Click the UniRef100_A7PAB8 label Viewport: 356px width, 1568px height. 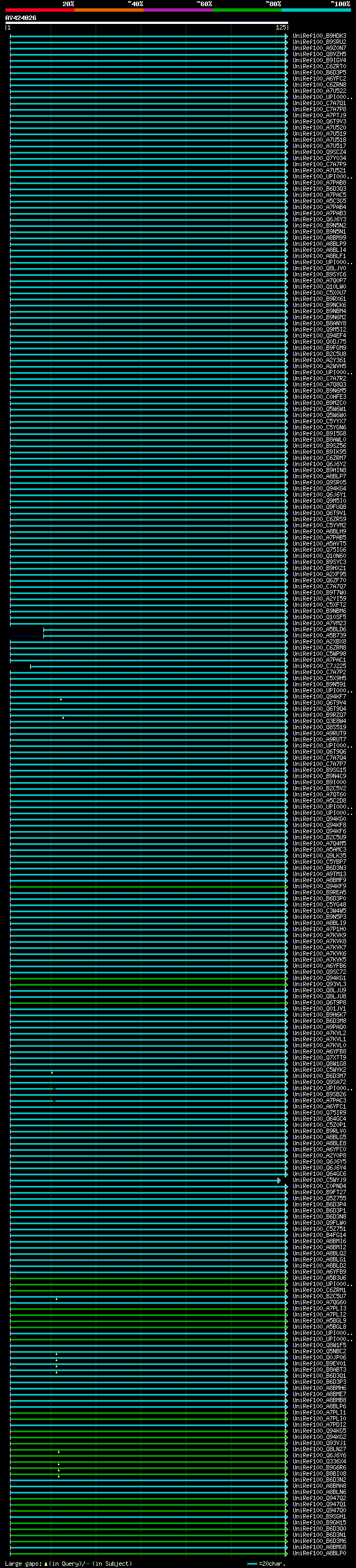pyautogui.click(x=319, y=182)
